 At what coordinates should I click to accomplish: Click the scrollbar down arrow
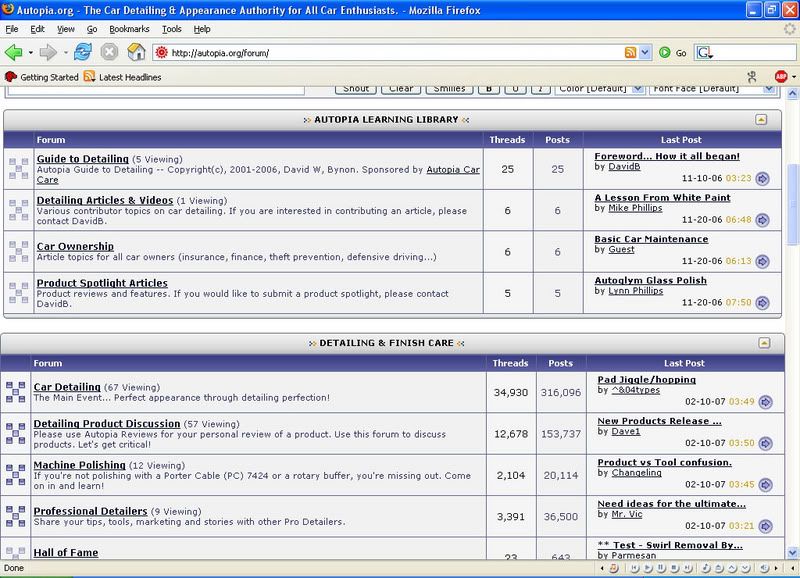(x=793, y=552)
